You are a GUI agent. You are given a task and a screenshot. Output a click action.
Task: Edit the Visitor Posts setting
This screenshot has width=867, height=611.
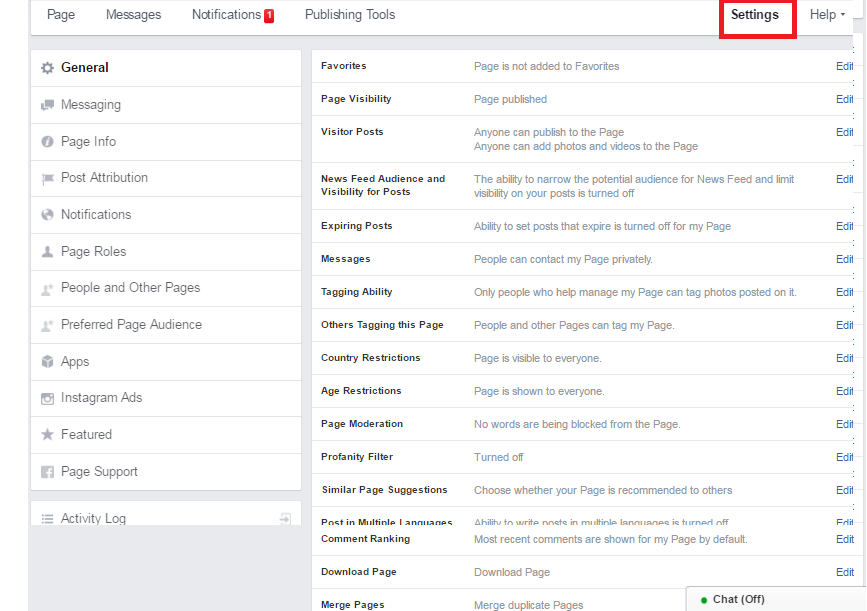coord(844,133)
